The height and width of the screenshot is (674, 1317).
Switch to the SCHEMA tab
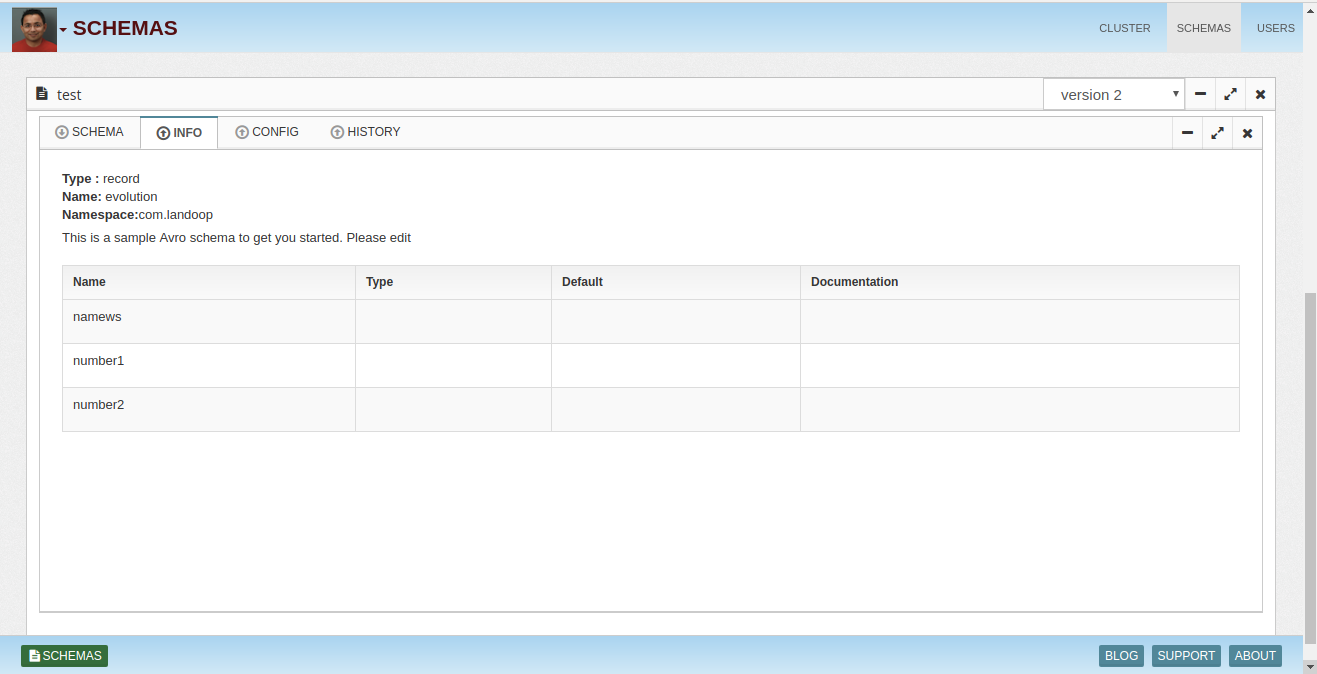pyautogui.click(x=90, y=132)
